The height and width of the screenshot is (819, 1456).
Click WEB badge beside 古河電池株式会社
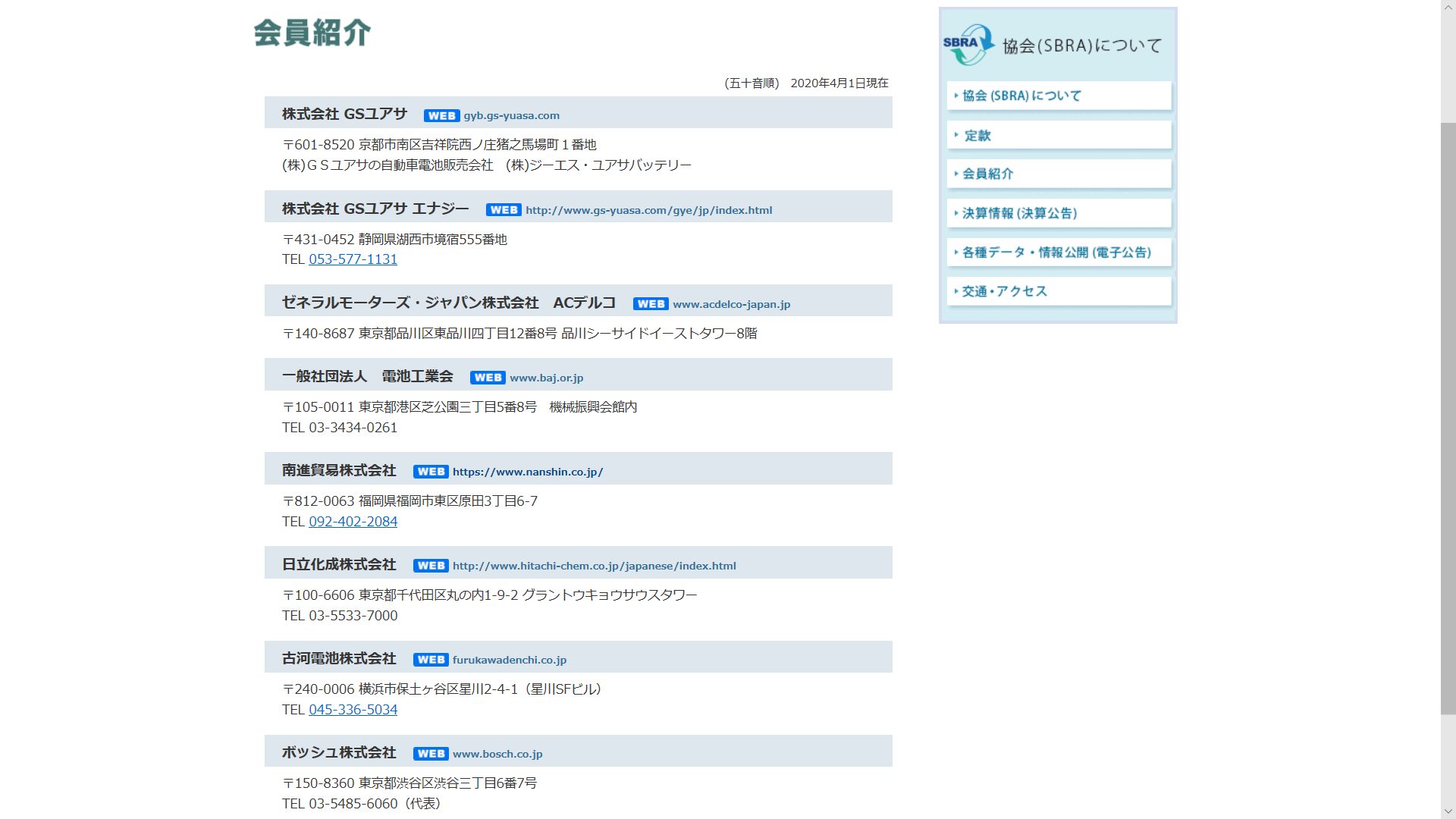point(431,660)
